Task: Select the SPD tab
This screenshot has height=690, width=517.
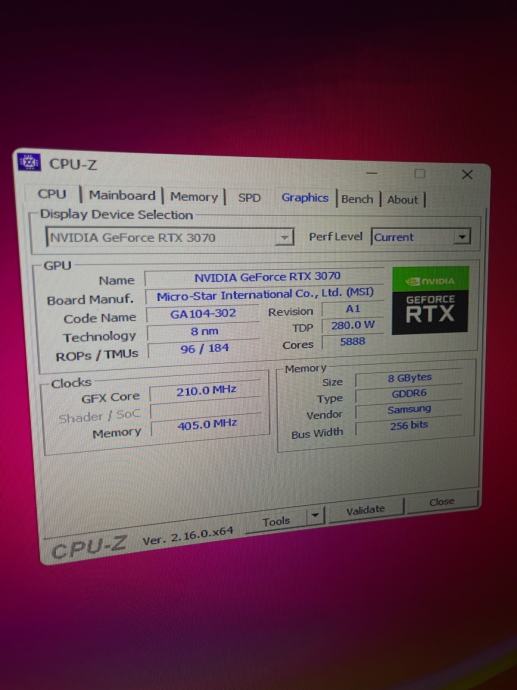Action: tap(249, 198)
